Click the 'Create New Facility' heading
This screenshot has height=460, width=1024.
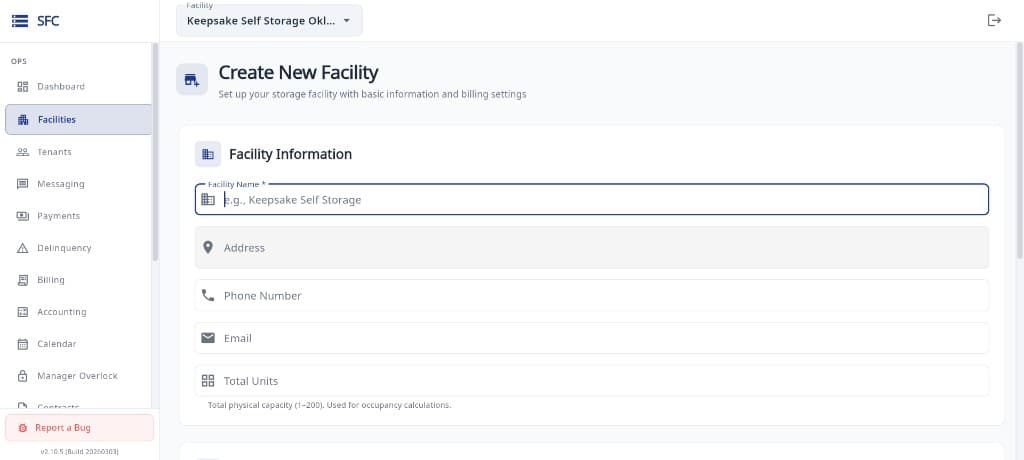coord(298,72)
